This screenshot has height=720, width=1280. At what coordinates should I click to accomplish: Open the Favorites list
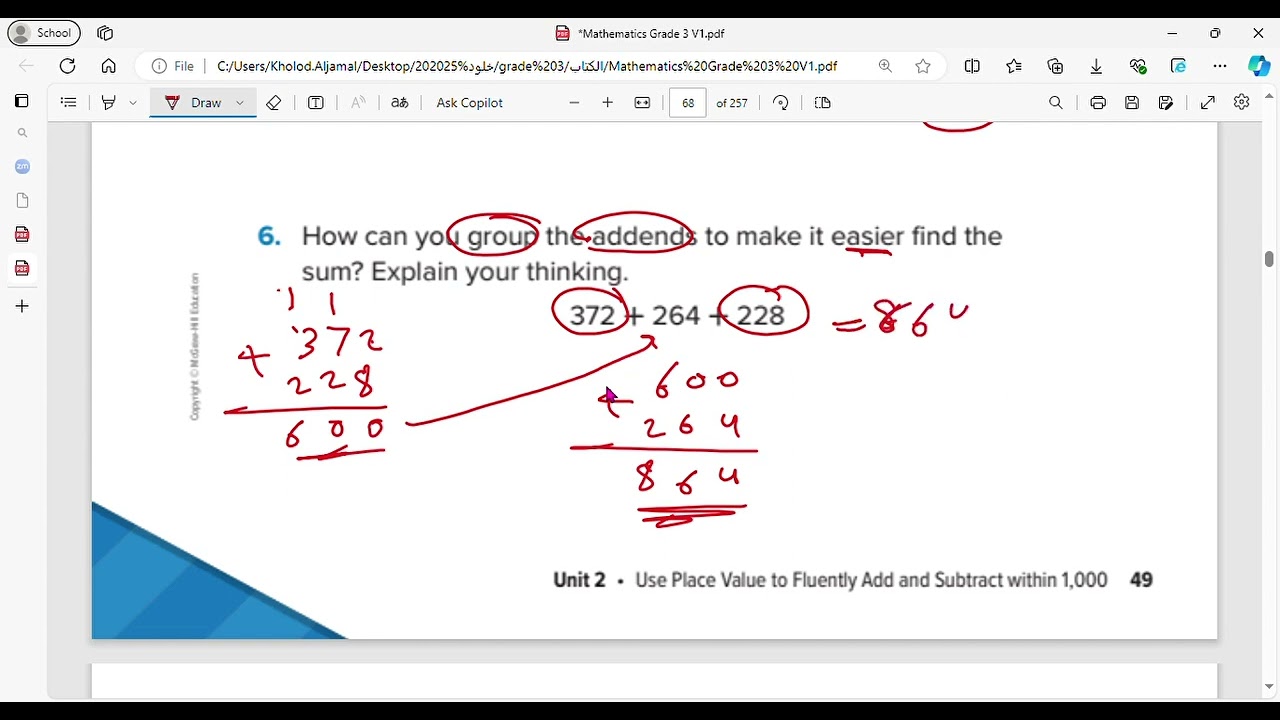[x=1014, y=66]
